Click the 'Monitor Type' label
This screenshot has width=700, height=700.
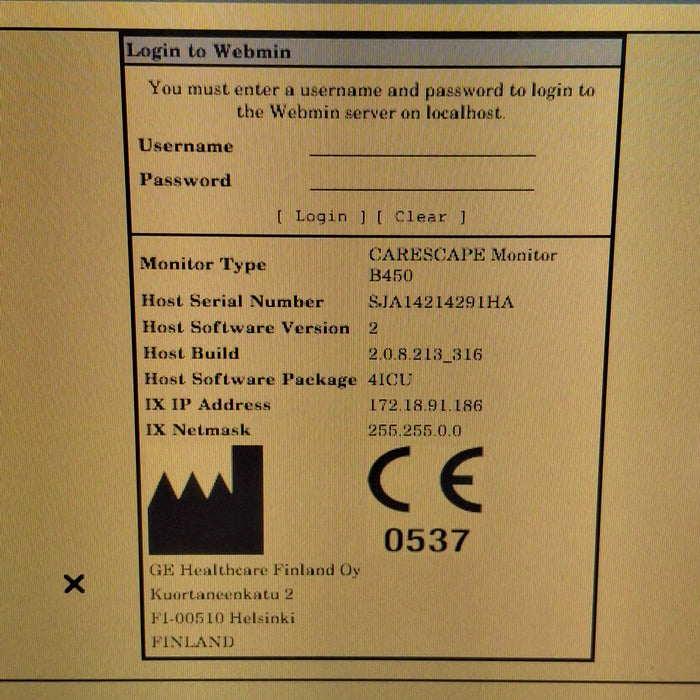(203, 264)
